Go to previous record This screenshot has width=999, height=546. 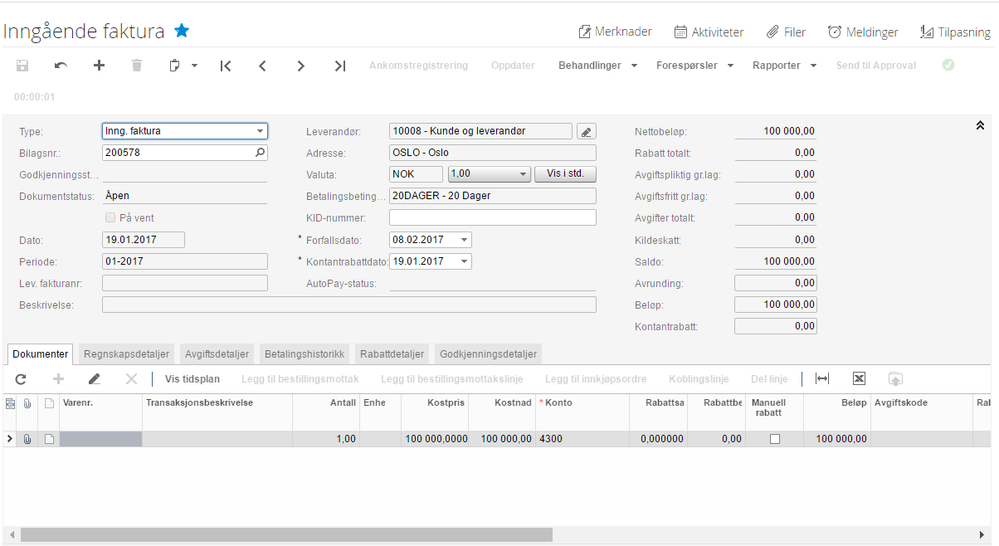click(262, 66)
